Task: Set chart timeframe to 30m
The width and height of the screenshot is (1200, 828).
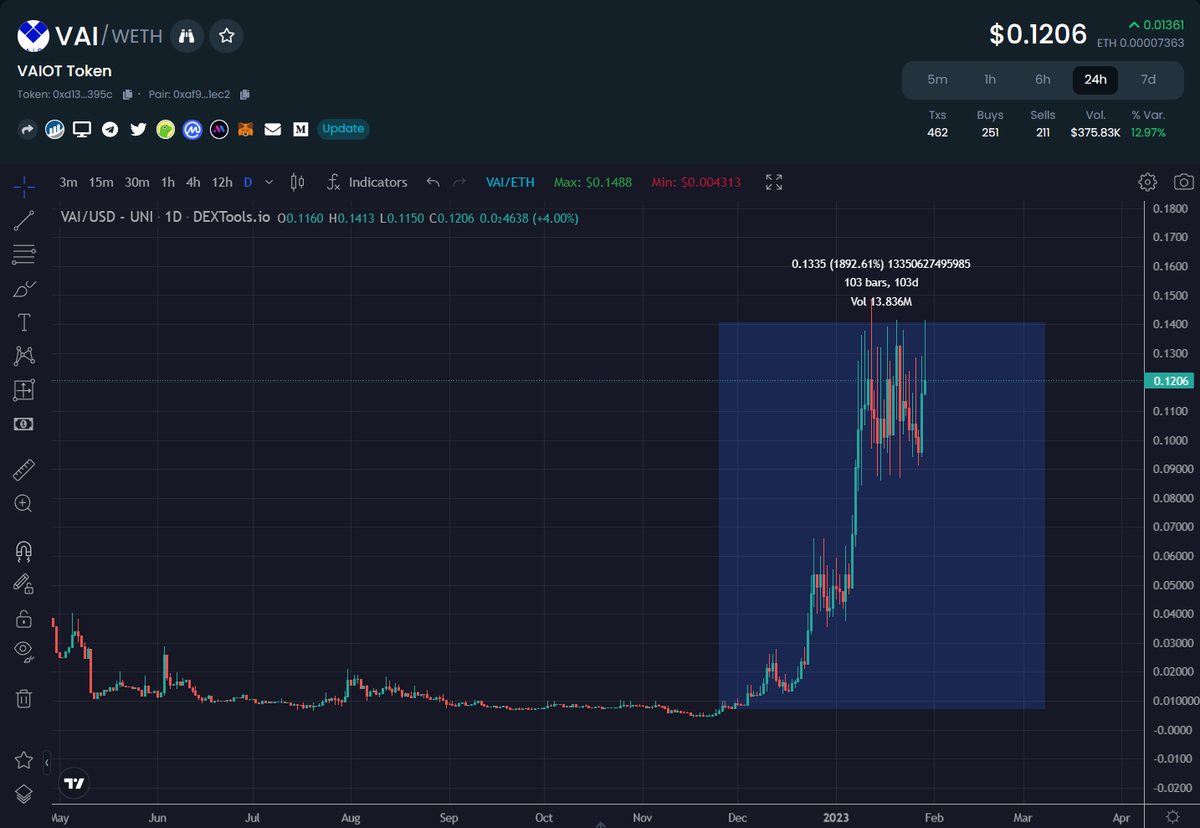Action: coord(137,182)
